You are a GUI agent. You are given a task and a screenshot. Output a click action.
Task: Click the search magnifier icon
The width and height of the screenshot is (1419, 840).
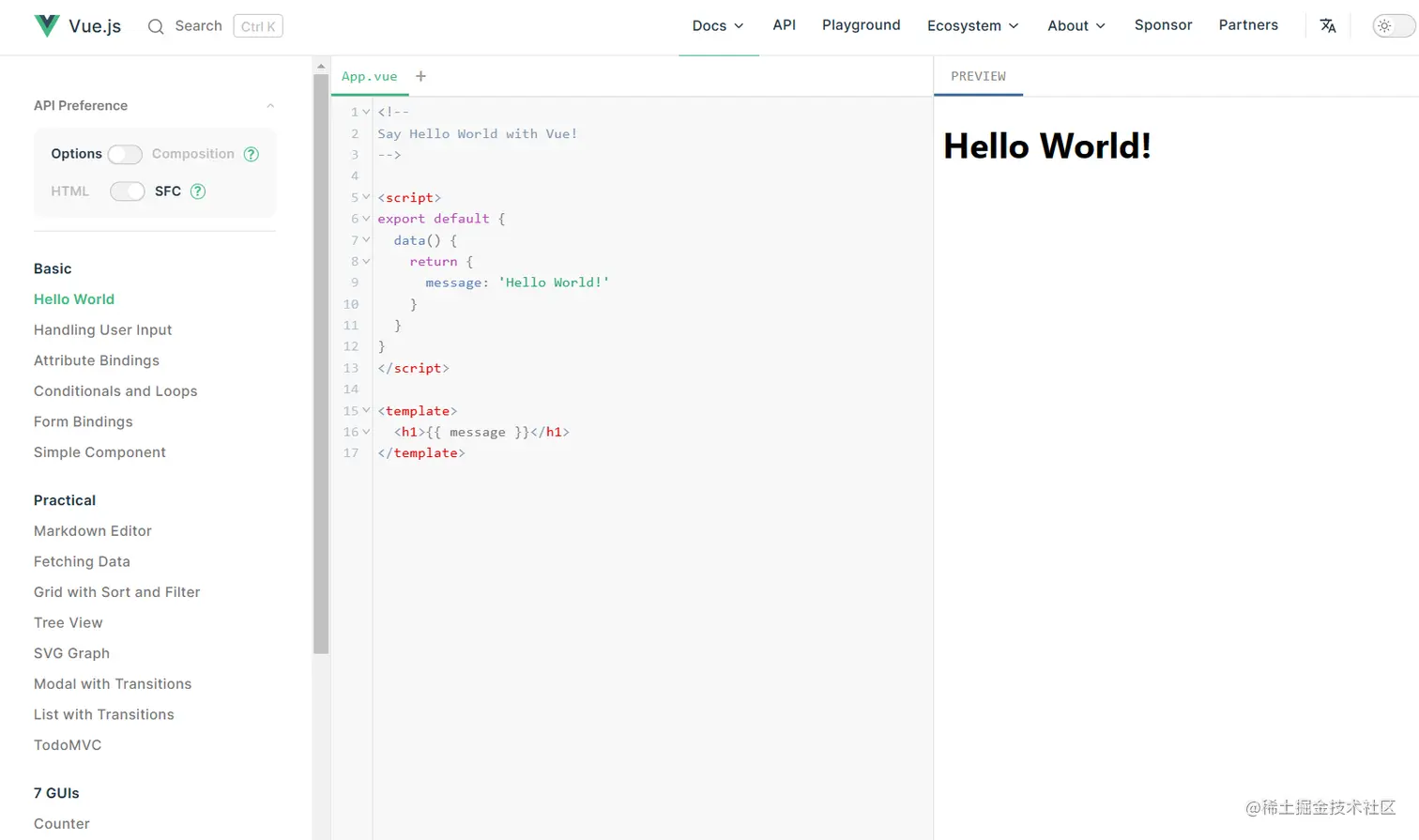[x=156, y=26]
